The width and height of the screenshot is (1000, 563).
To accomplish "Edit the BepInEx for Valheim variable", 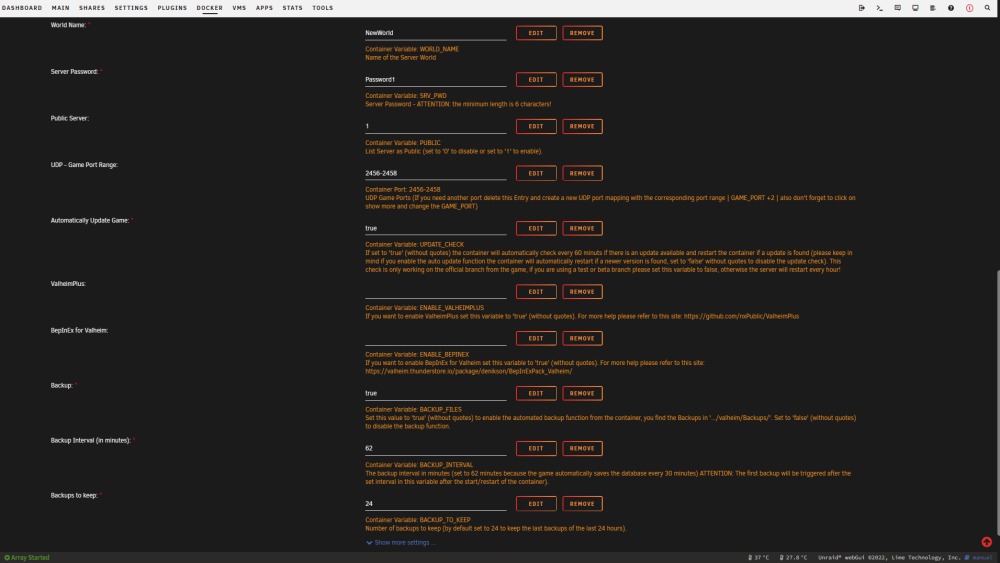I will tap(536, 339).
